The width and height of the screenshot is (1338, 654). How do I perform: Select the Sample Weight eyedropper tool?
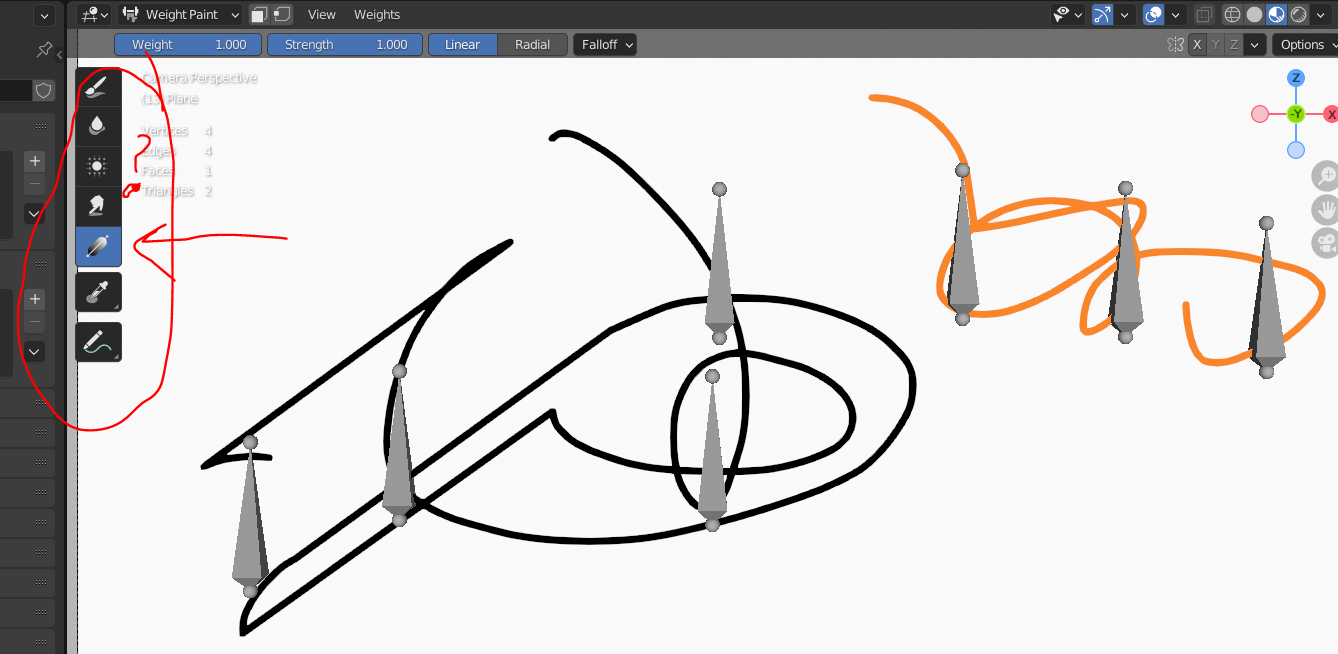pos(98,292)
